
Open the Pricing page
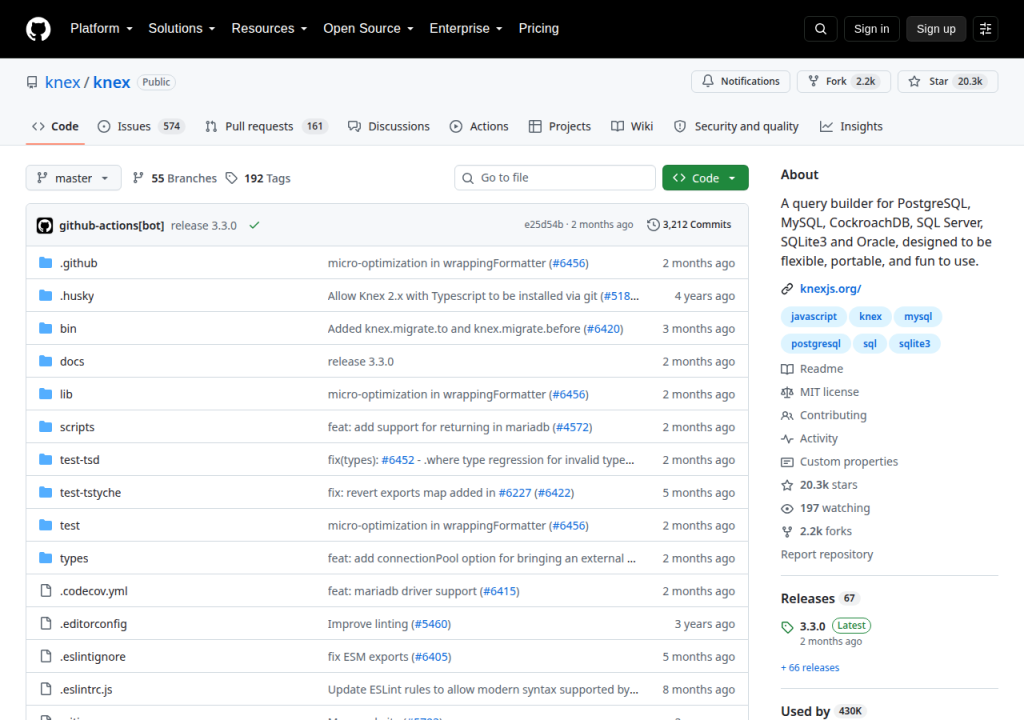pyautogui.click(x=539, y=29)
